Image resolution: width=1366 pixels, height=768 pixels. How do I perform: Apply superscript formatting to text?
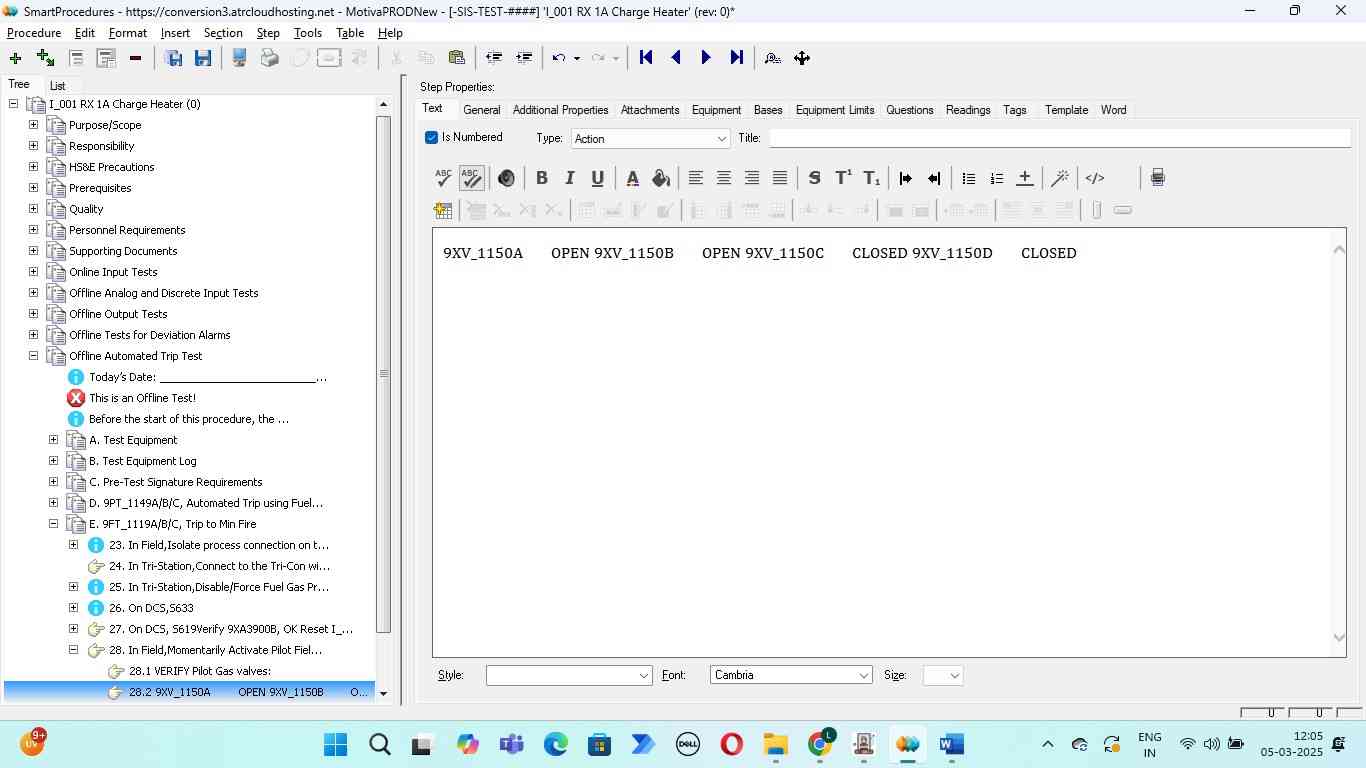click(x=843, y=178)
